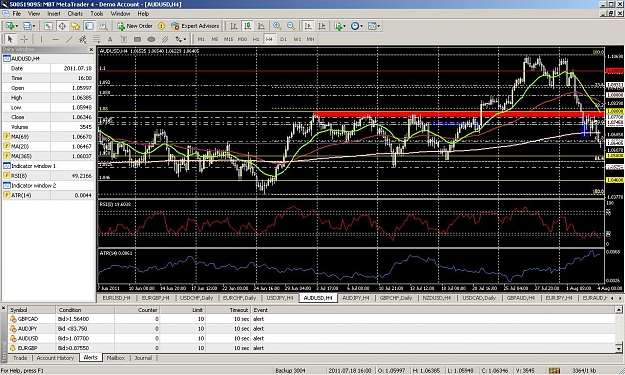
Task: Open the periodicity clock dropdown
Action: pyautogui.click(x=357, y=26)
